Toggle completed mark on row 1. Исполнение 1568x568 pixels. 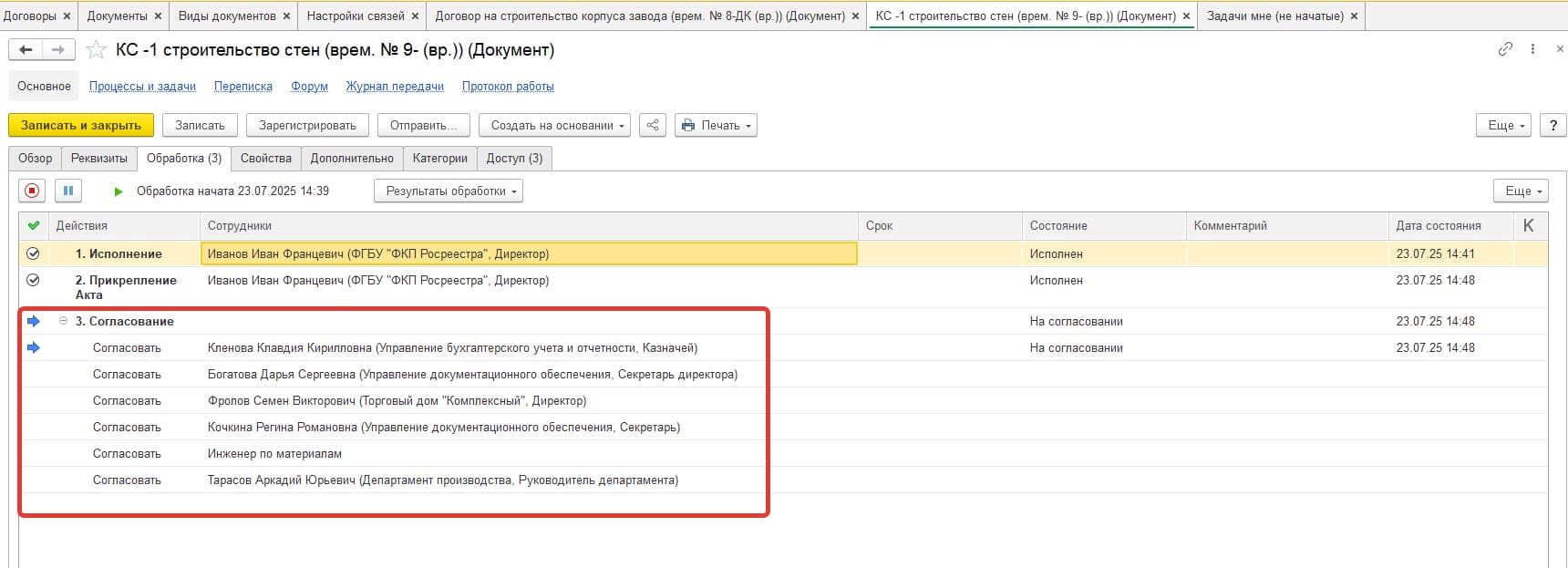tap(34, 253)
